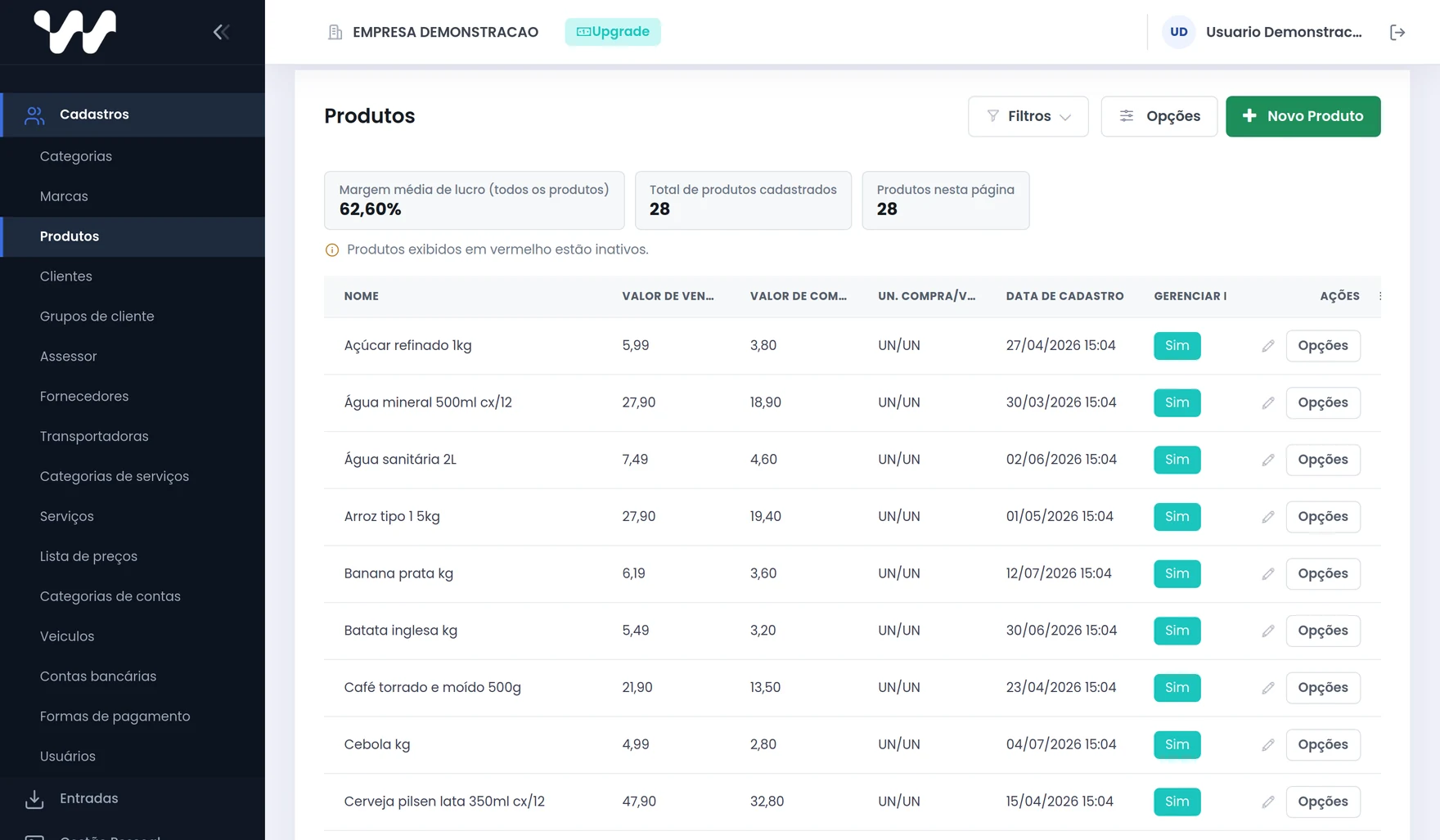
Task: Edit Cebola kg with the pencil icon
Action: pos(1268,745)
